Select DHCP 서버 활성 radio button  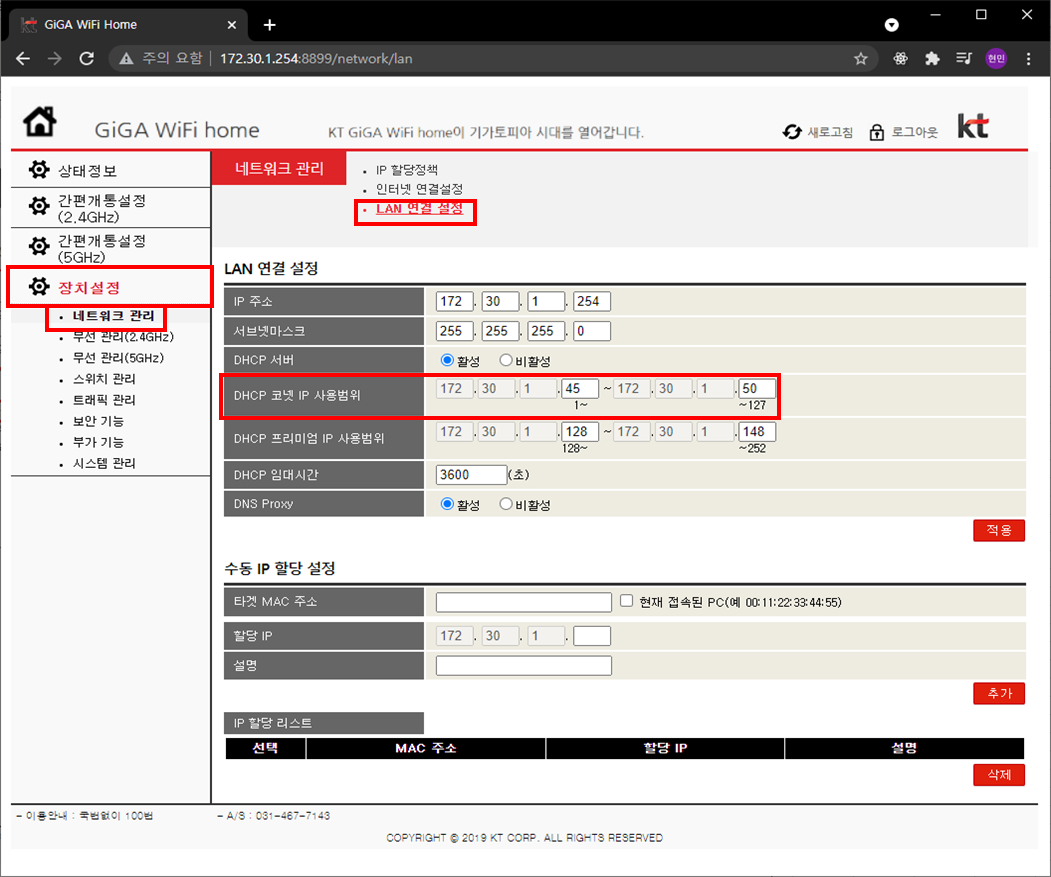pyautogui.click(x=447, y=360)
